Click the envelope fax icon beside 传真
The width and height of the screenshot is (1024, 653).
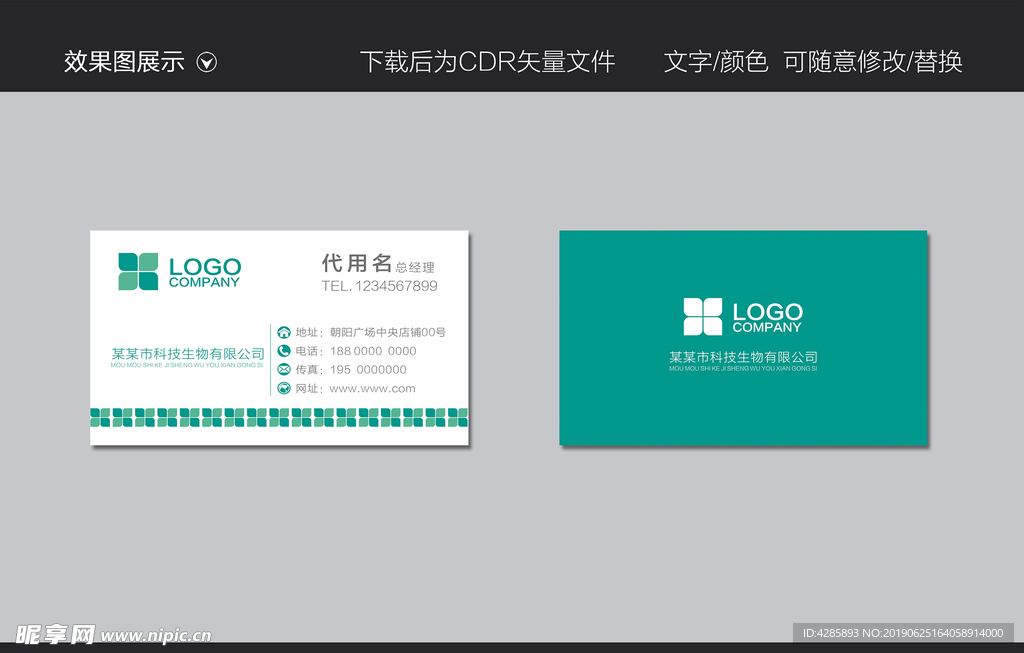[x=284, y=368]
